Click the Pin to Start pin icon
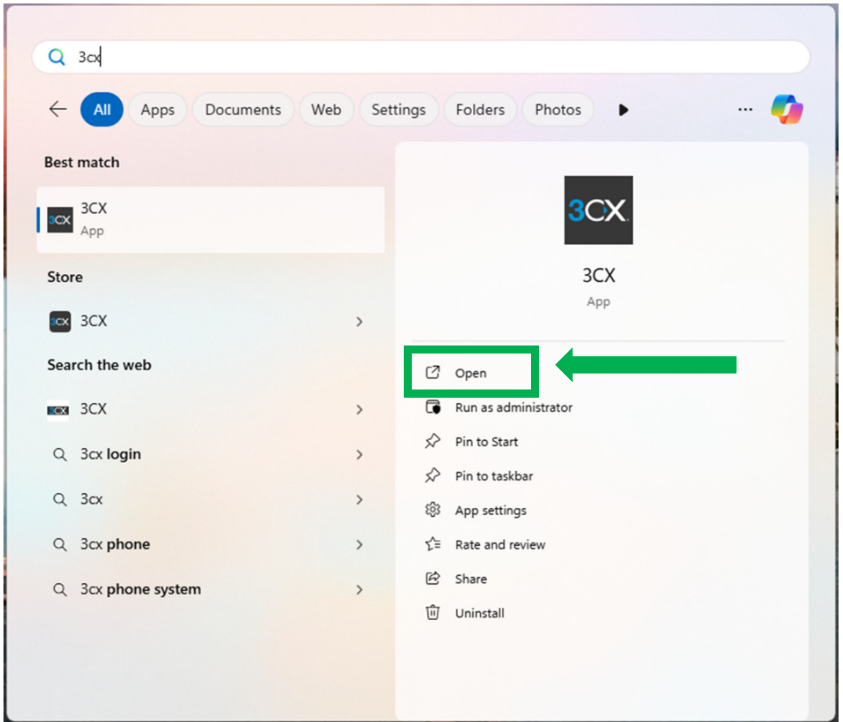The image size is (843, 722). 433,441
